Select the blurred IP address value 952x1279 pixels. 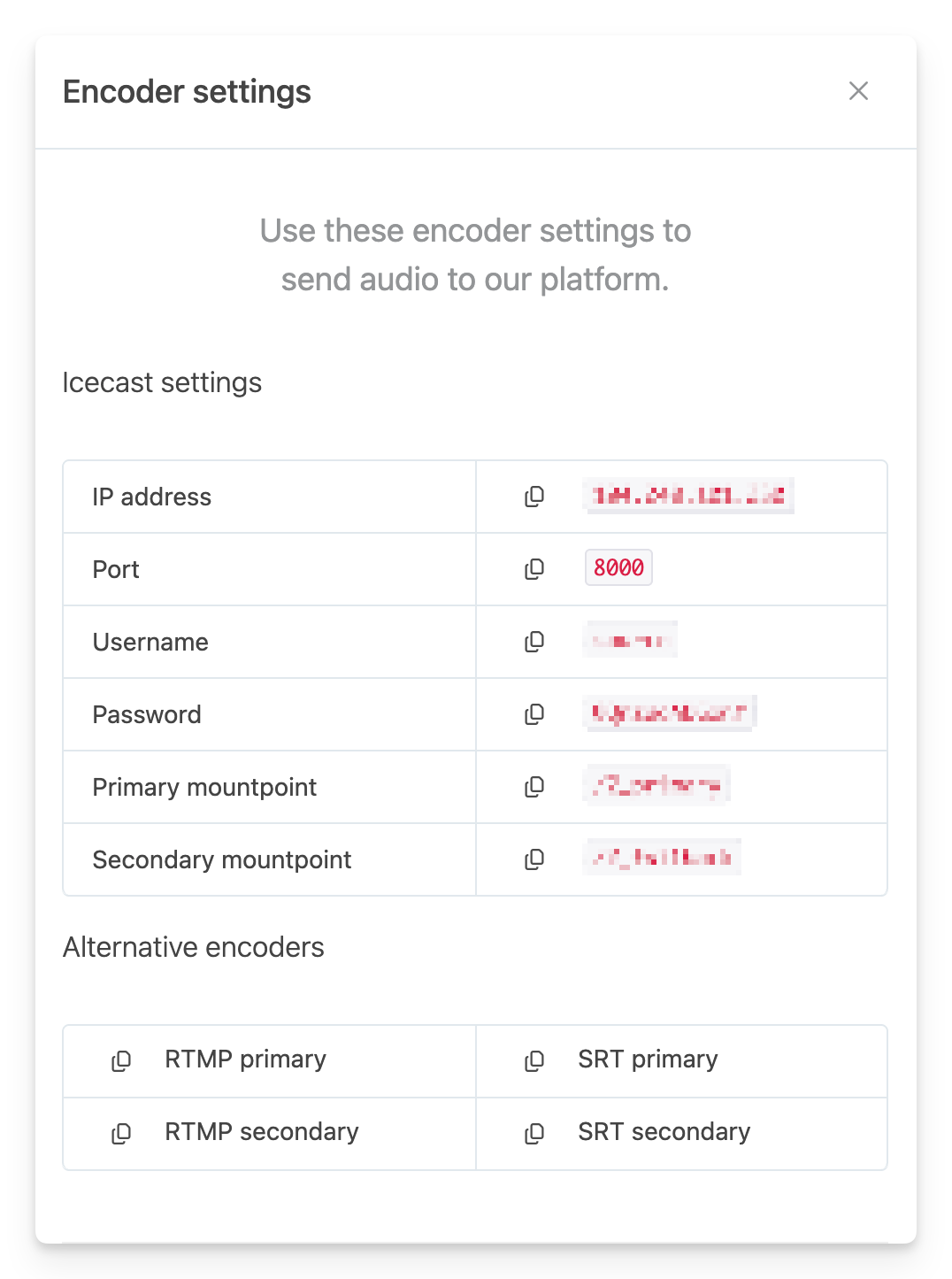(x=688, y=496)
